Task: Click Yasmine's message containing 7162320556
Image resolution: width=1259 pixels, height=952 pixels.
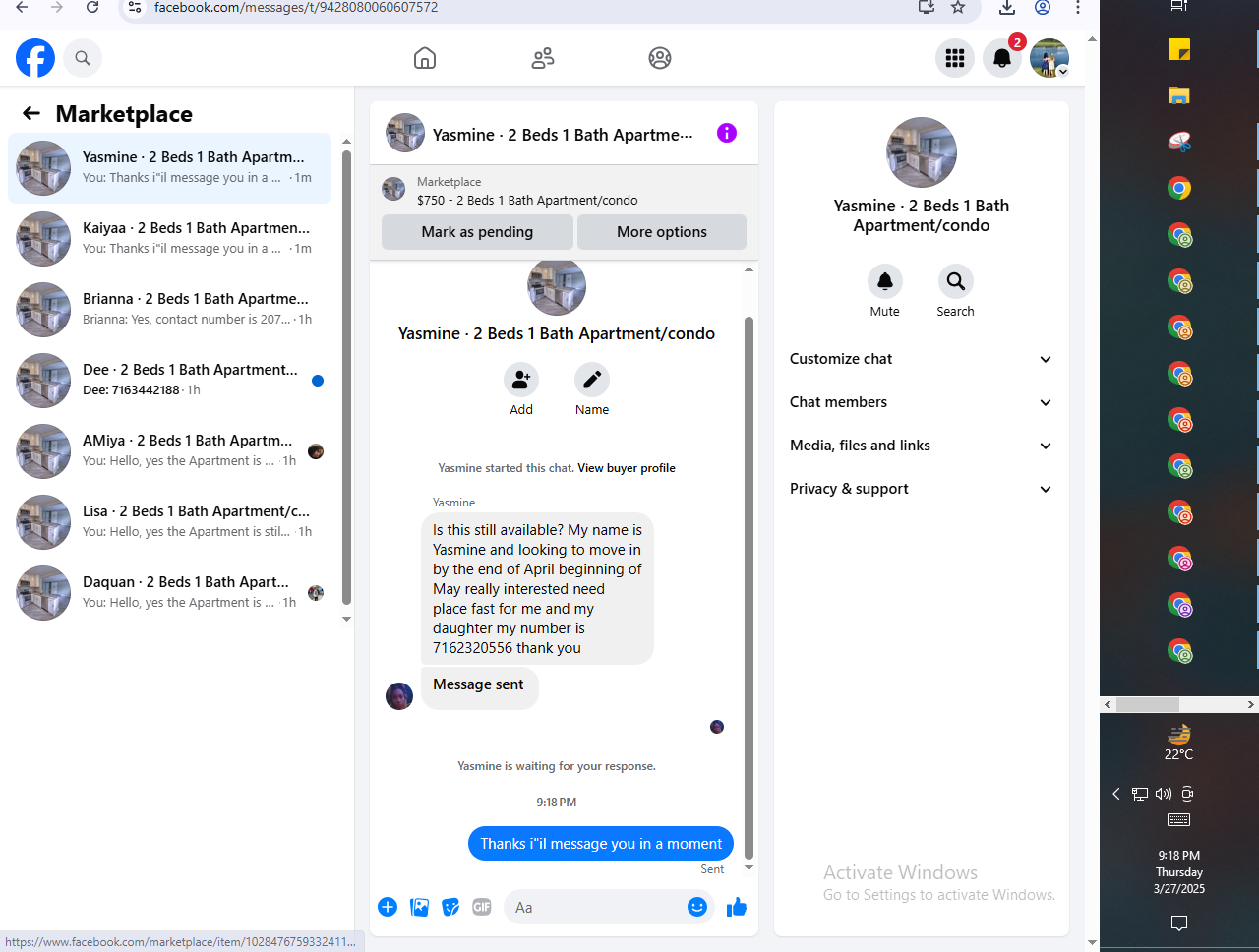Action: (537, 588)
